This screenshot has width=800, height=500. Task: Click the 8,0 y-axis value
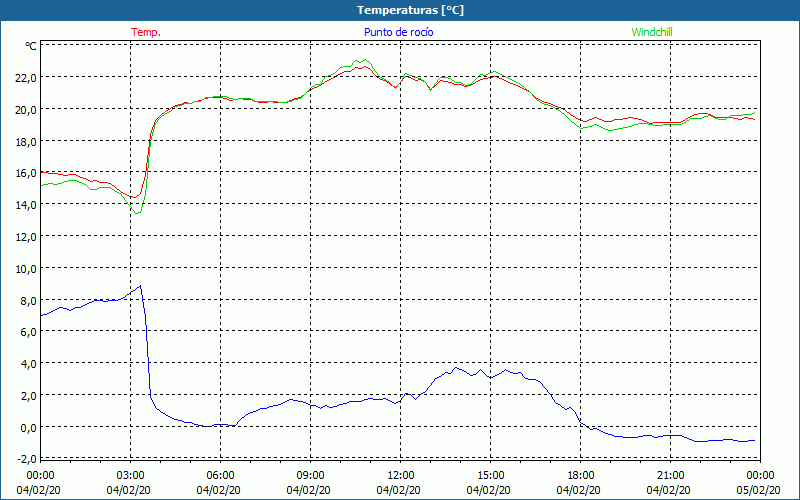pos(29,301)
